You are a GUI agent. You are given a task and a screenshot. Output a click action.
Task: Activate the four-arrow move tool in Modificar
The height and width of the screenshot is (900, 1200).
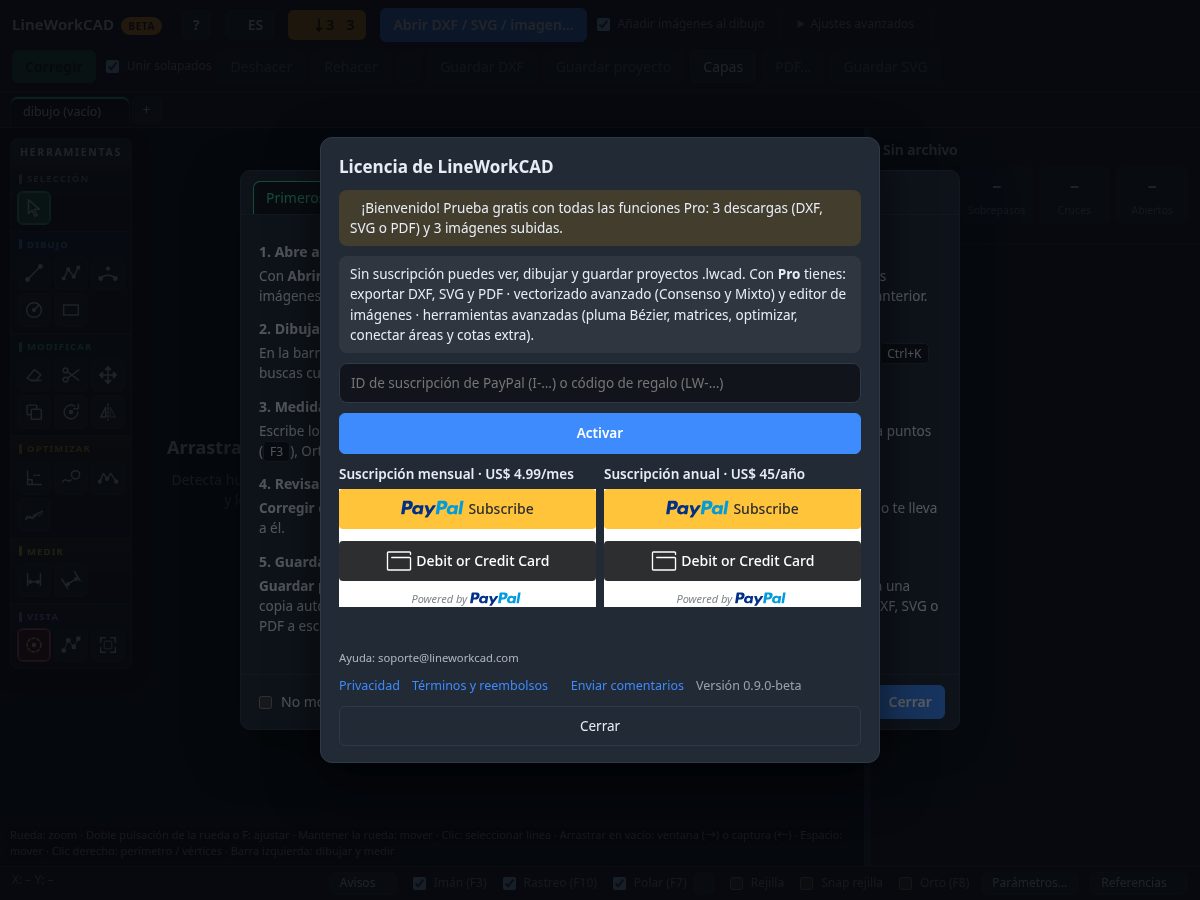(x=108, y=375)
